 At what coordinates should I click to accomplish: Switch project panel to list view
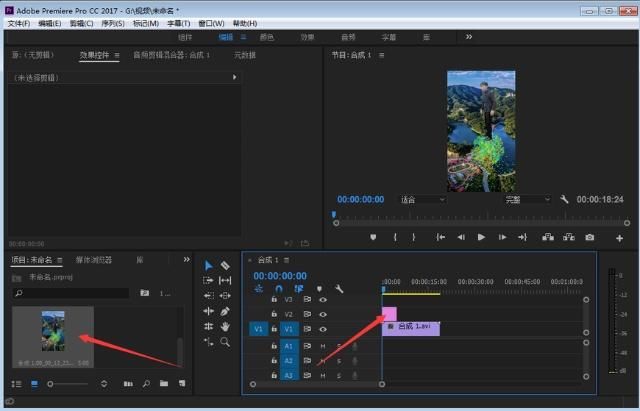pyautogui.click(x=16, y=383)
